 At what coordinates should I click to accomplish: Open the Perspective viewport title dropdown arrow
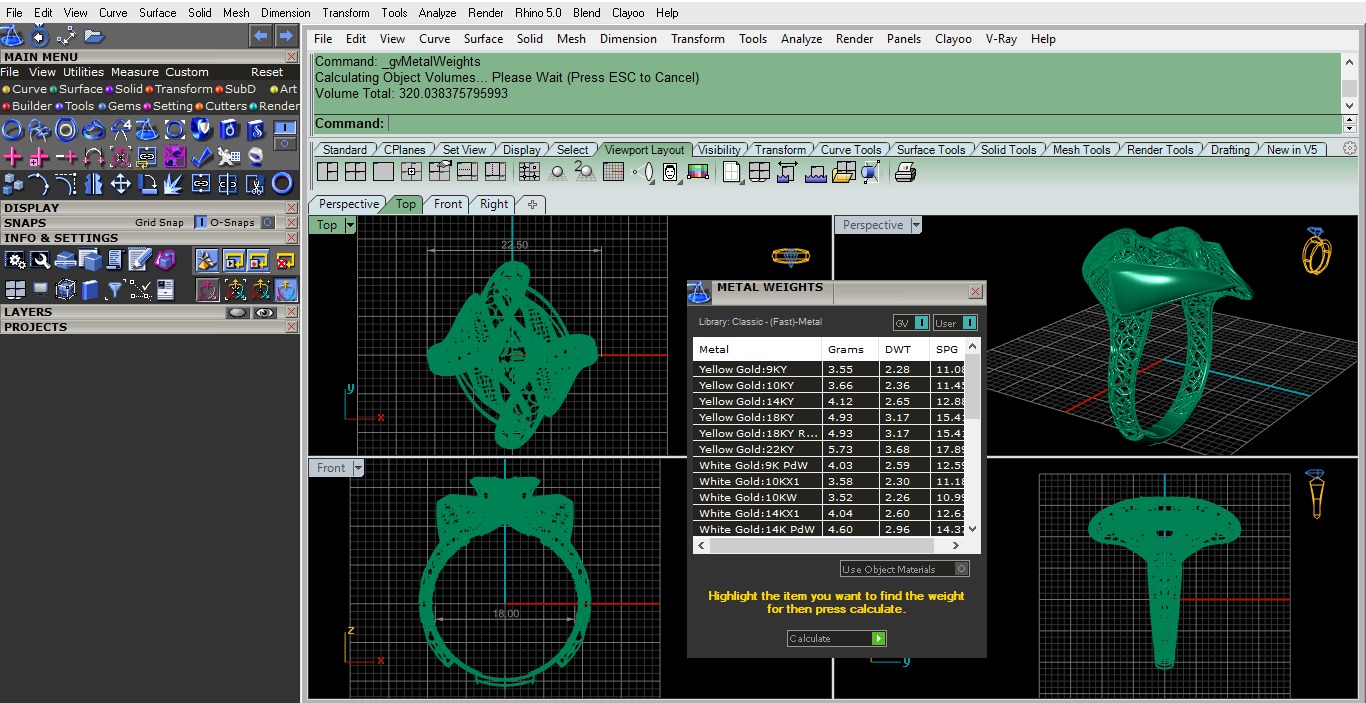(915, 225)
